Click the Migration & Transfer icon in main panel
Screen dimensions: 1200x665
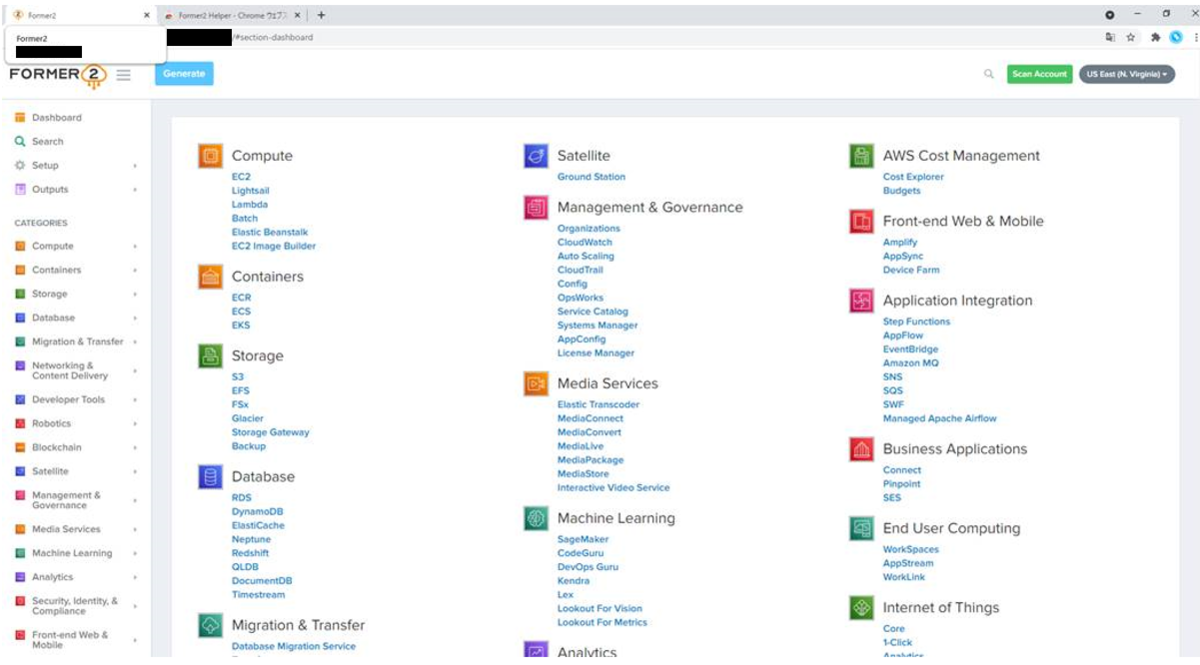coord(210,625)
